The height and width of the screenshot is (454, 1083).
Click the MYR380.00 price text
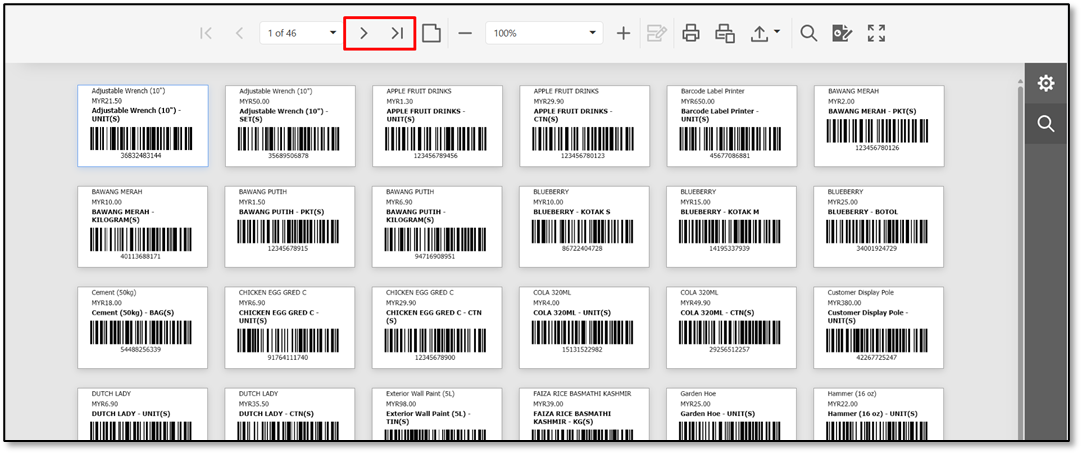[x=845, y=303]
